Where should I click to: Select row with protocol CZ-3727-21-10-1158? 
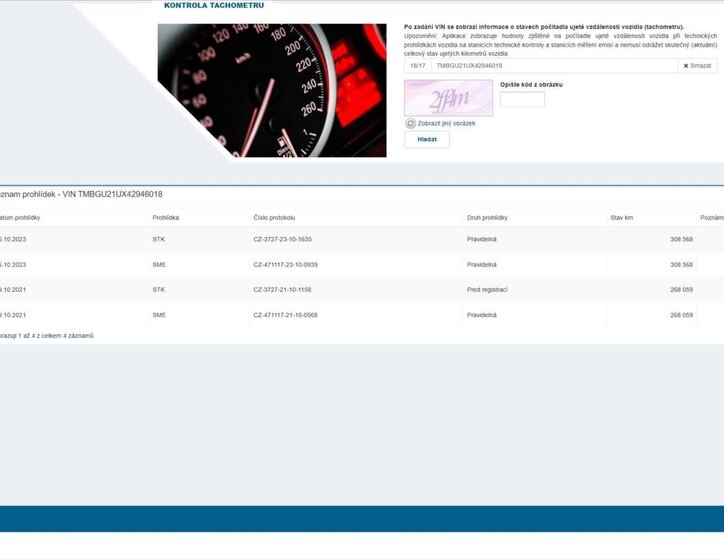[283, 290]
